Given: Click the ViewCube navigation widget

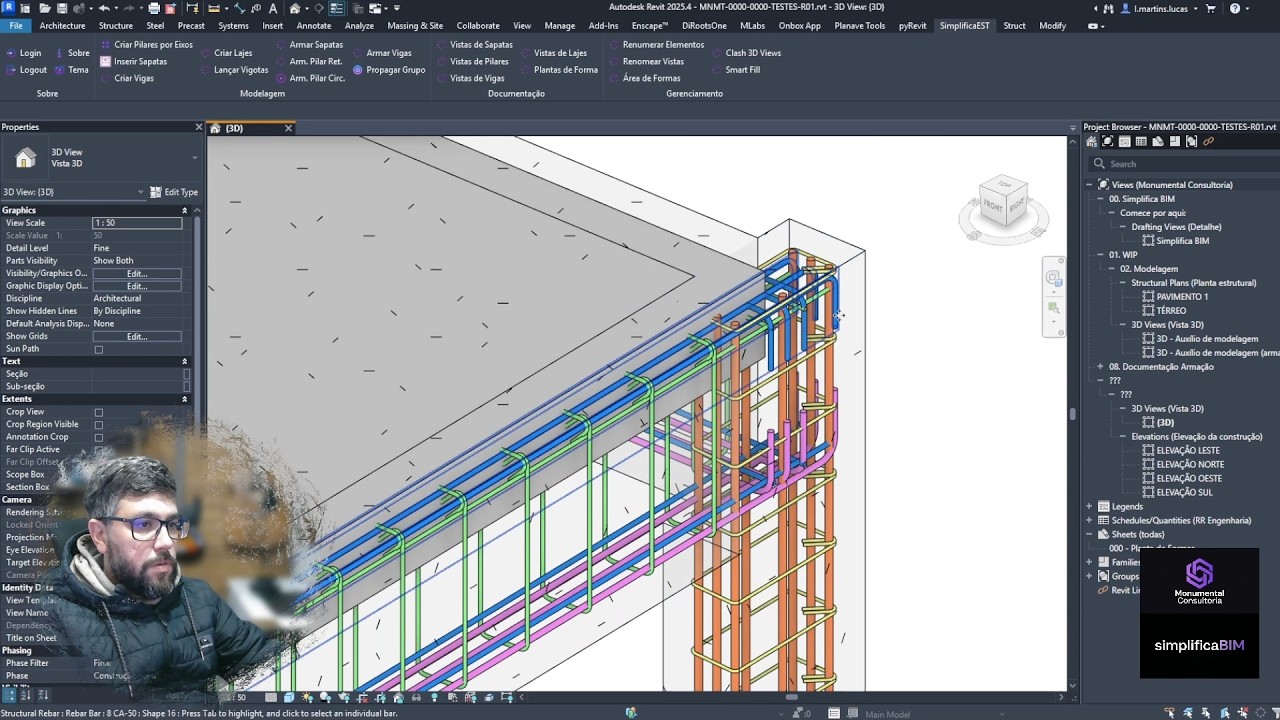Looking at the screenshot, I should [1003, 208].
